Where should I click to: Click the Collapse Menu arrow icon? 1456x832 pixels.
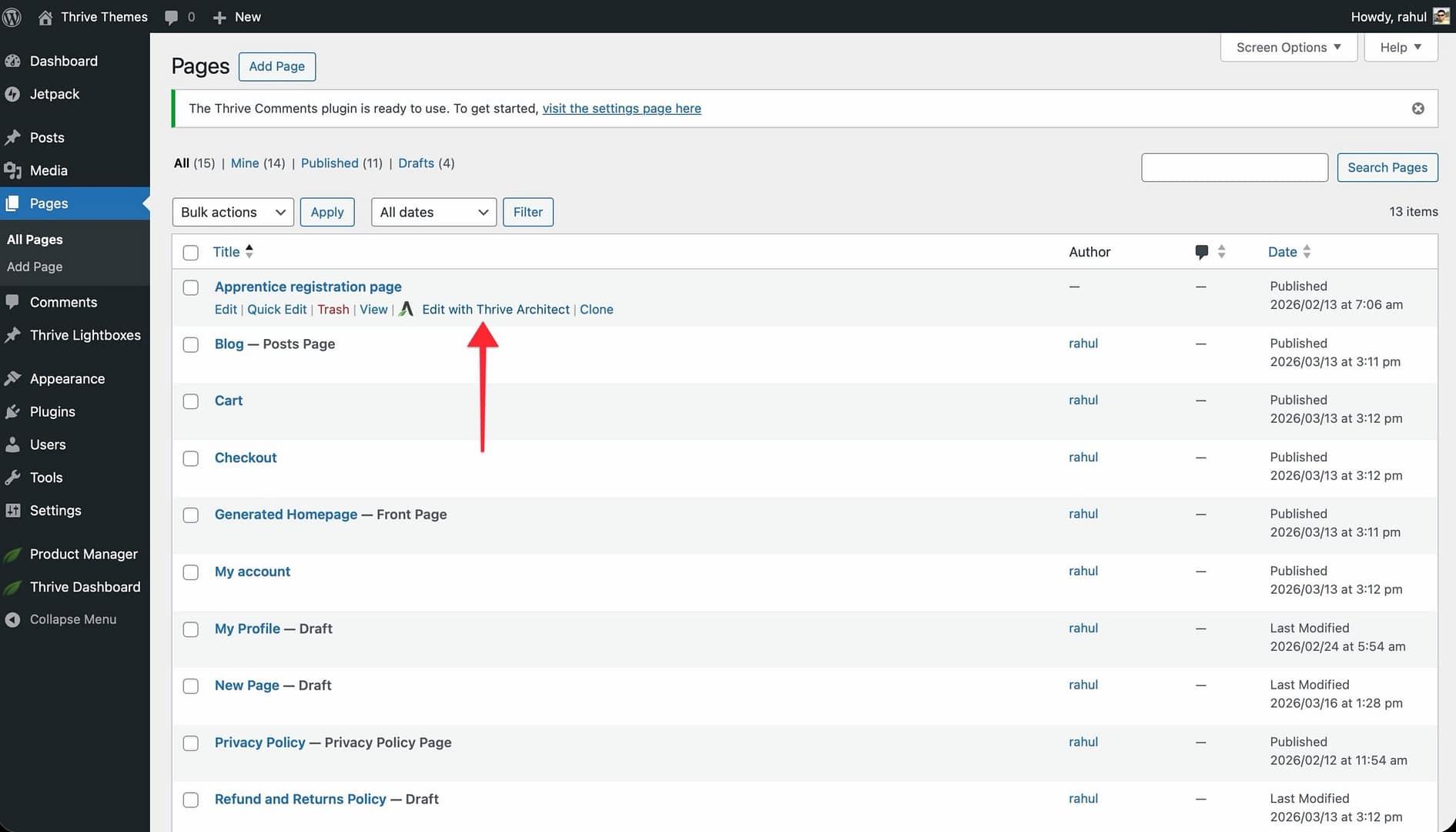pyautogui.click(x=12, y=619)
